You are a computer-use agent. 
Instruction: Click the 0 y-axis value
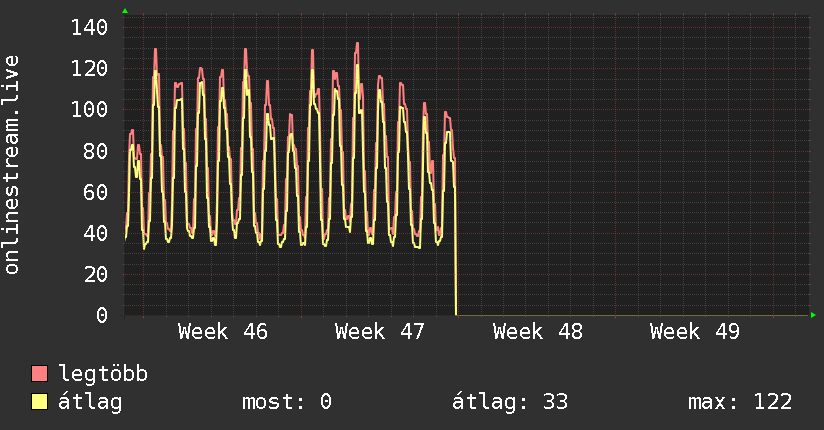(102, 315)
